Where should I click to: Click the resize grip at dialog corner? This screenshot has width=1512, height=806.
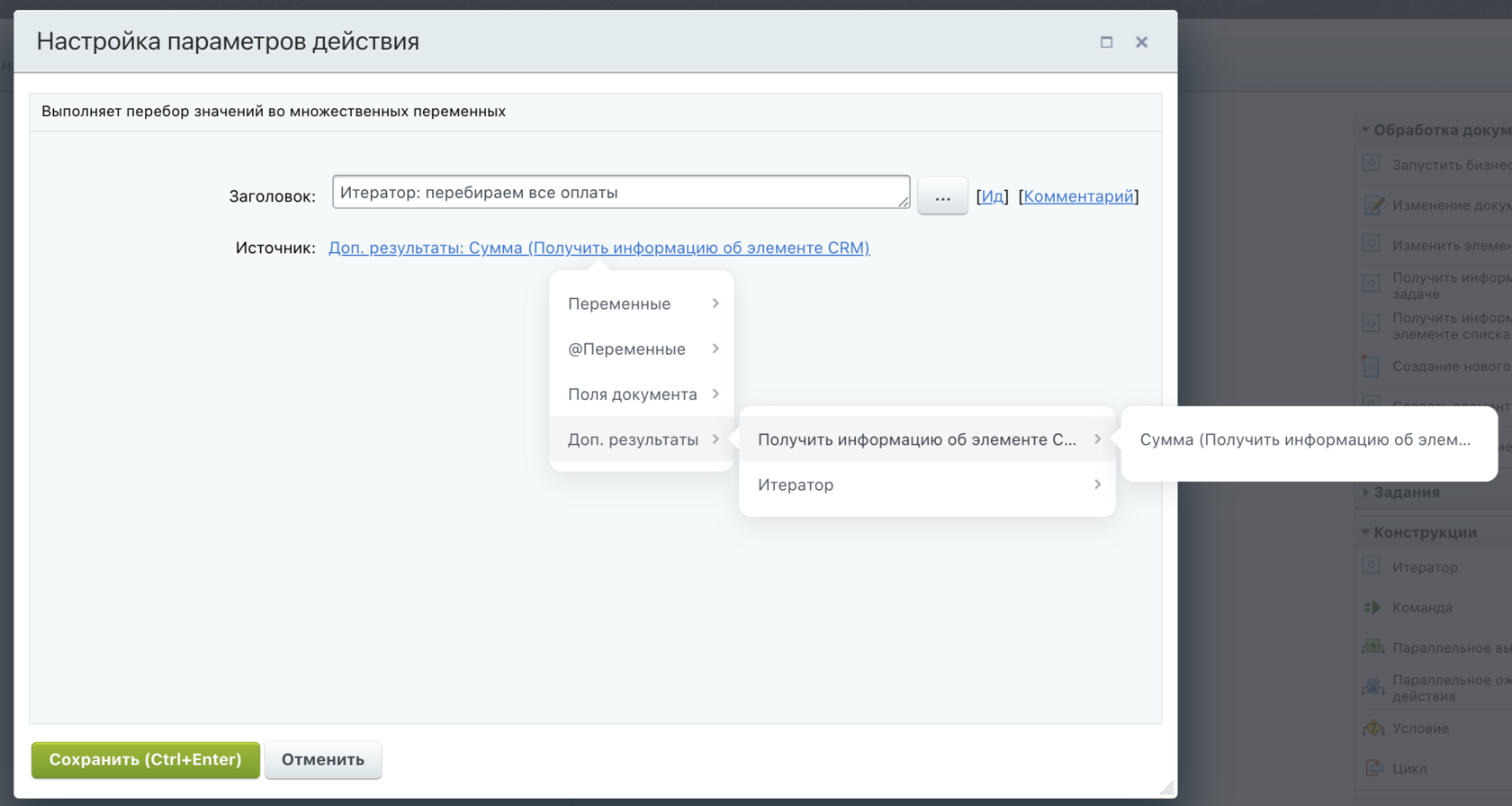coord(1167,788)
